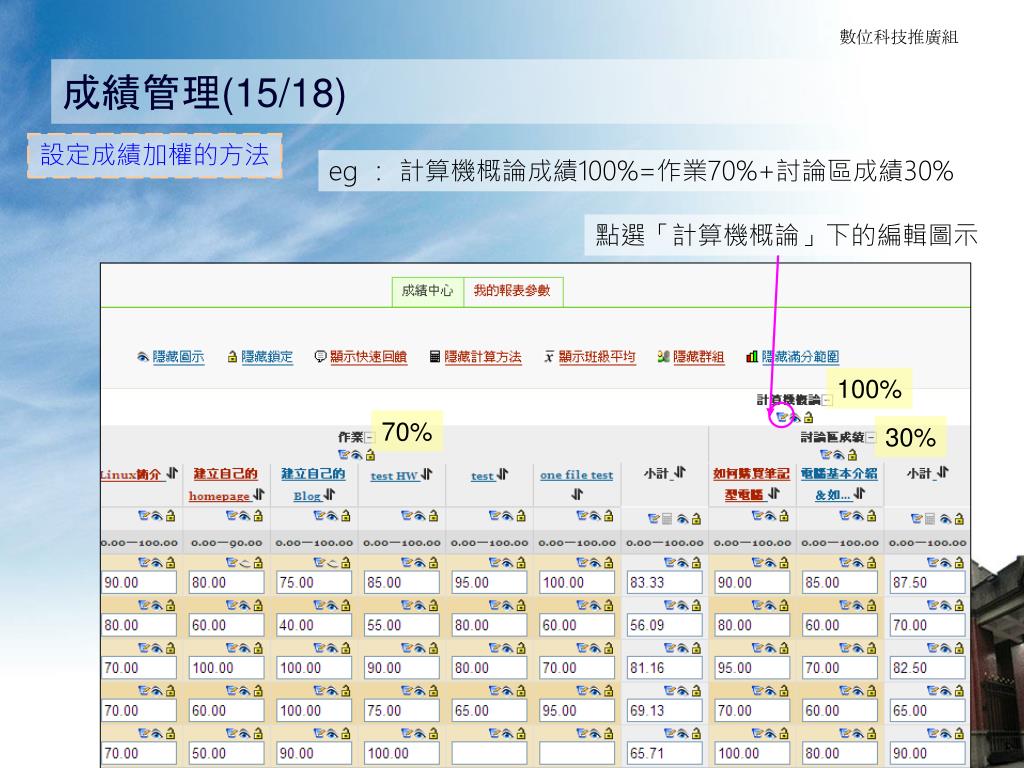Click the lock icon above the 82.50 grade
Screen dimensions: 1024x768
click(959, 648)
